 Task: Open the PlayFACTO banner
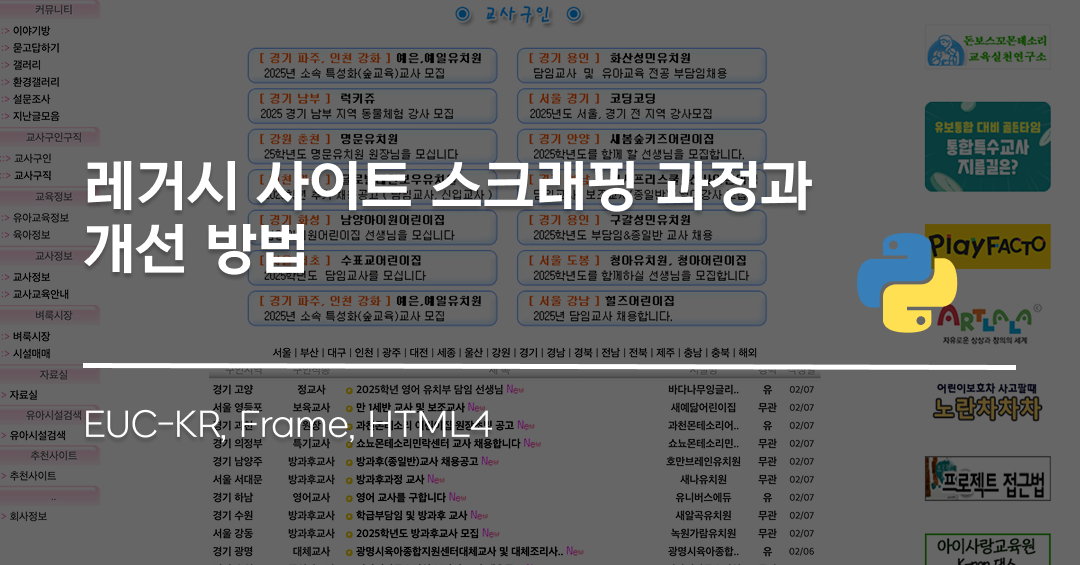tap(987, 246)
